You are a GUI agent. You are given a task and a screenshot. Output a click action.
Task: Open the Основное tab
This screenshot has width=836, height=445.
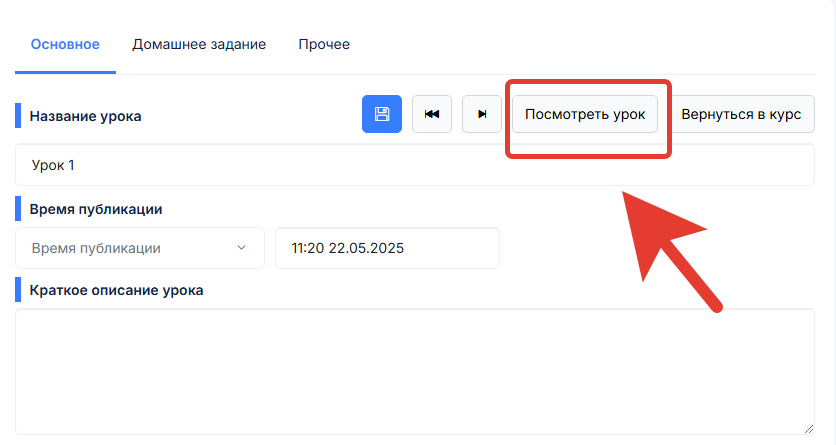pyautogui.click(x=65, y=44)
